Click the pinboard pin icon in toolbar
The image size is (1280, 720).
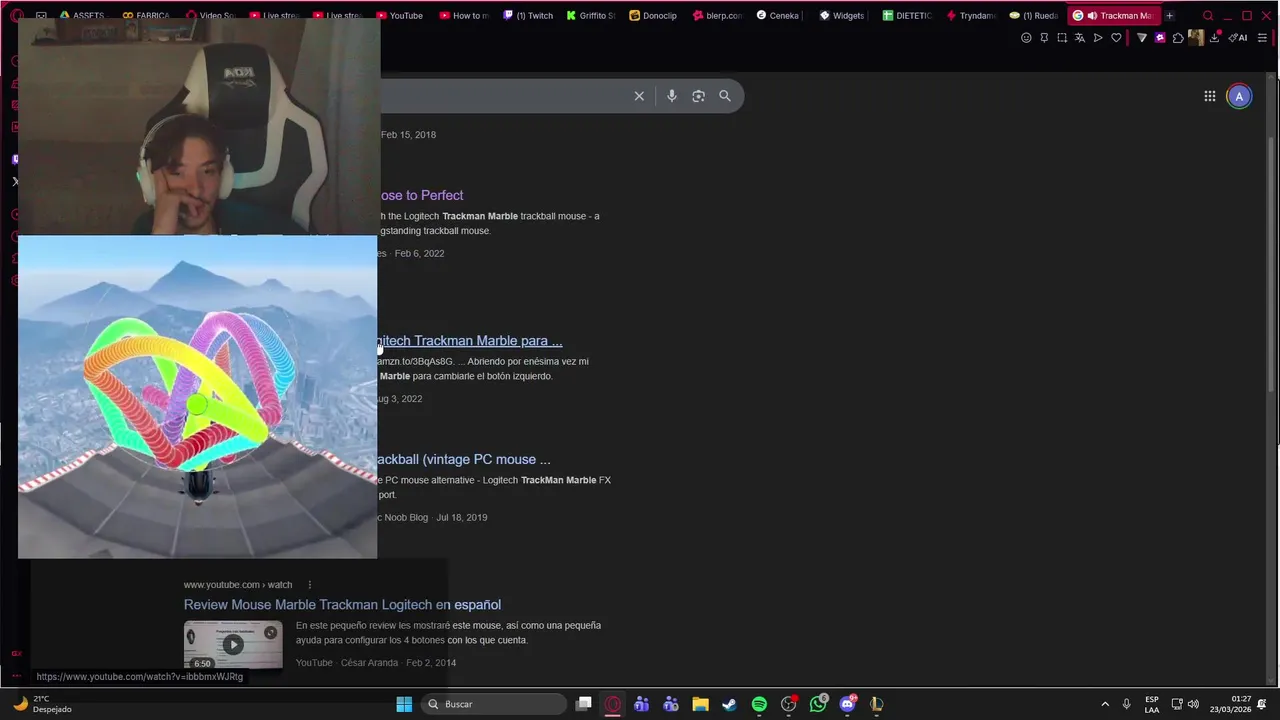pos(1044,38)
